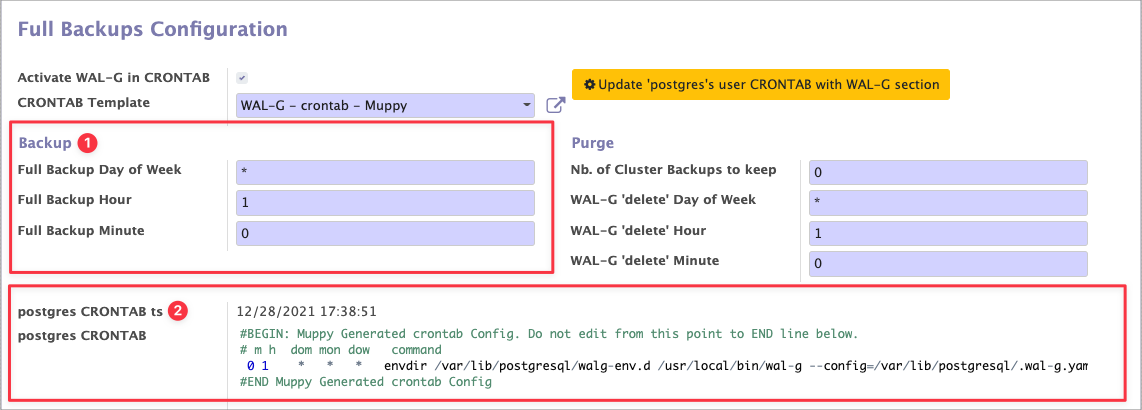Click Update 'postgres's user CRONTAB button
The image size is (1142, 410).
pos(761,84)
